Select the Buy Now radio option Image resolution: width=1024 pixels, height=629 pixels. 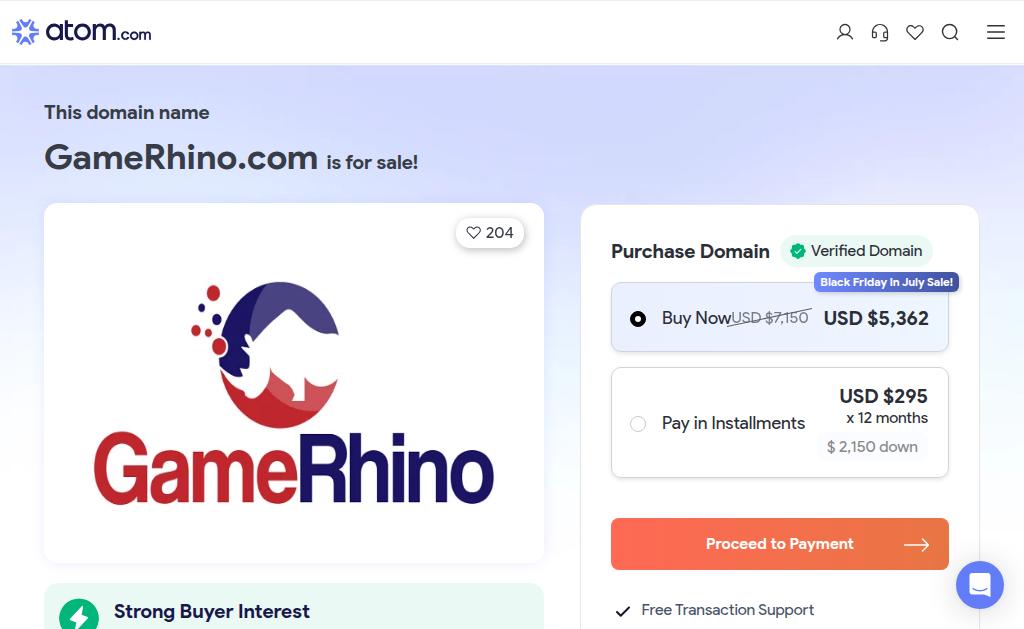(x=638, y=319)
